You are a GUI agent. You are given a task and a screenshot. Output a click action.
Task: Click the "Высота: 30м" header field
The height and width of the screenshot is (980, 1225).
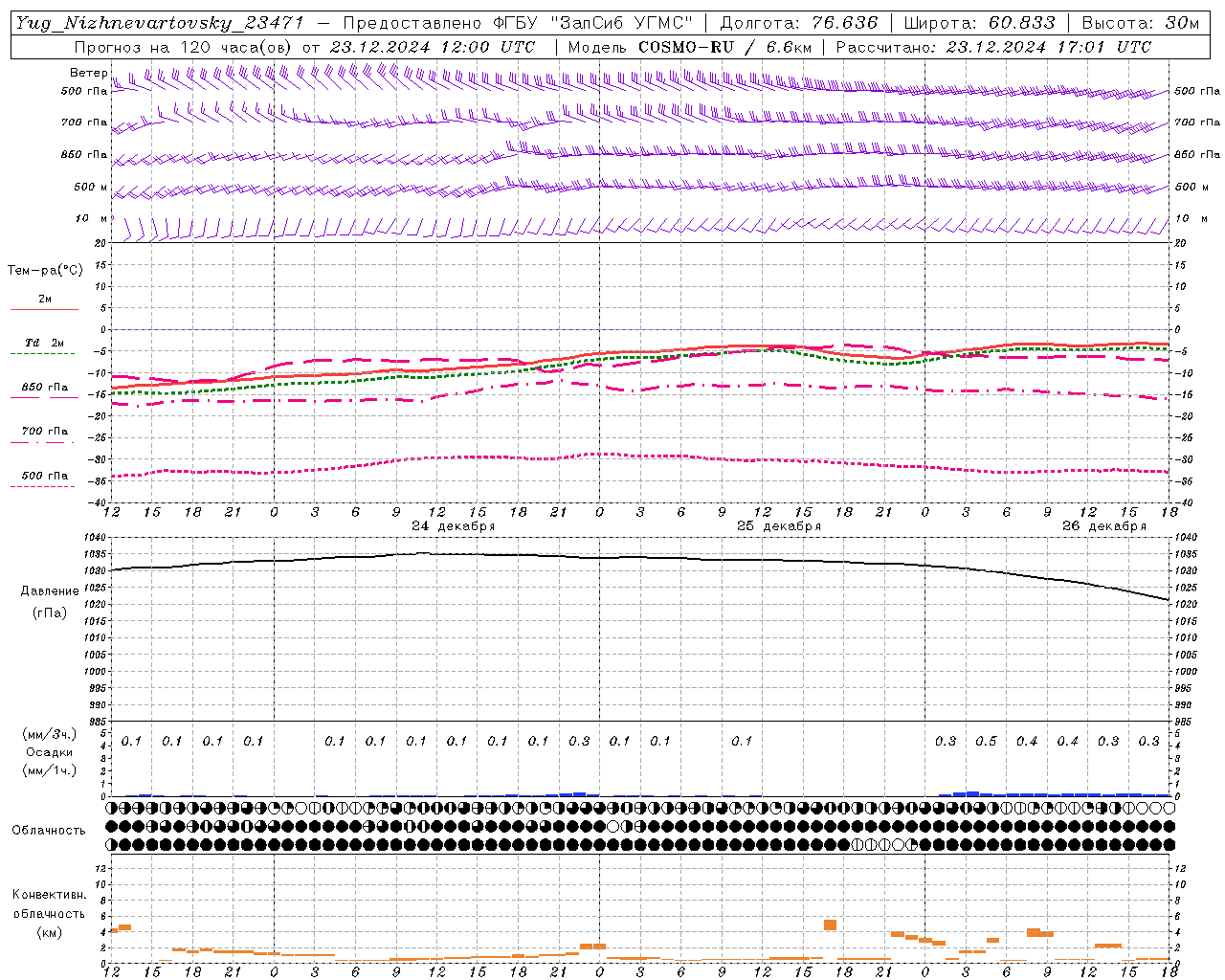coord(1140,23)
